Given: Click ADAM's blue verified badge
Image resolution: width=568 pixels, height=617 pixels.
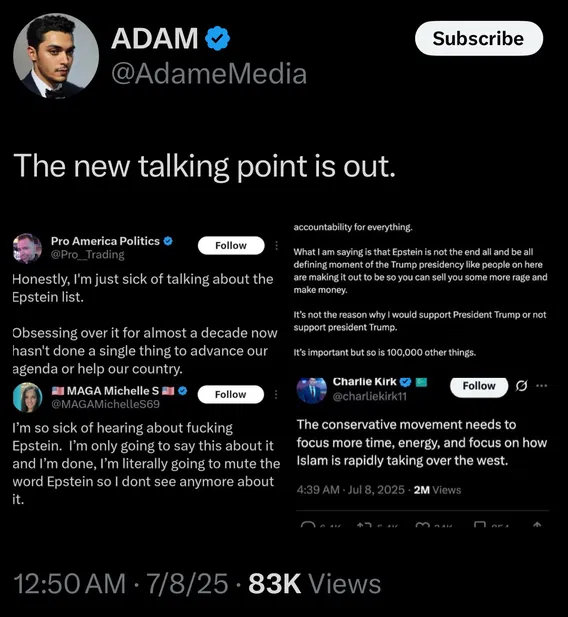Looking at the screenshot, I should [217, 38].
